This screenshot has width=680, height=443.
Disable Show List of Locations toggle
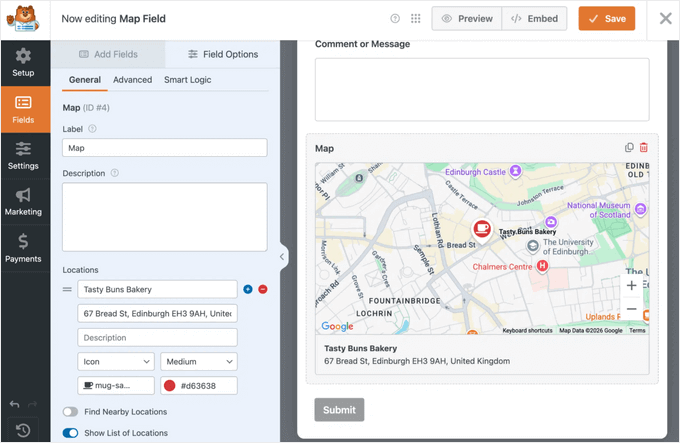point(70,433)
